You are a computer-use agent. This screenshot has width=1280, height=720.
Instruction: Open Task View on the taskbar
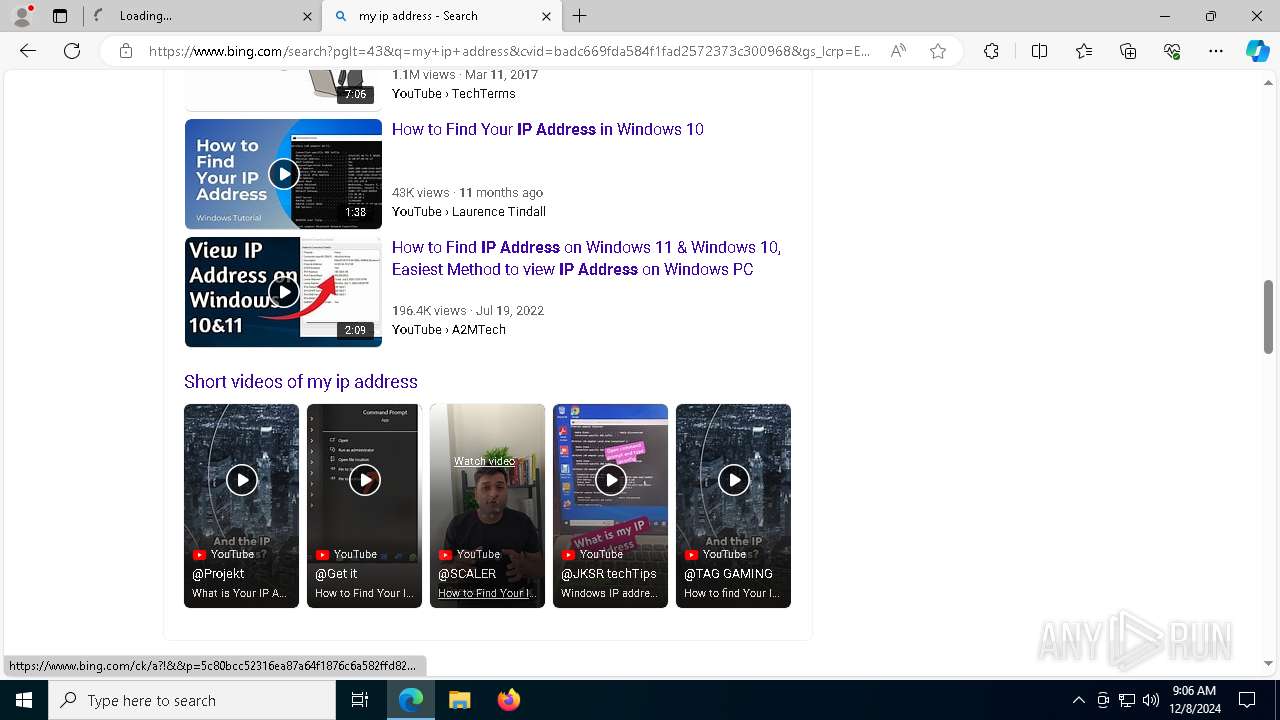tap(360, 700)
